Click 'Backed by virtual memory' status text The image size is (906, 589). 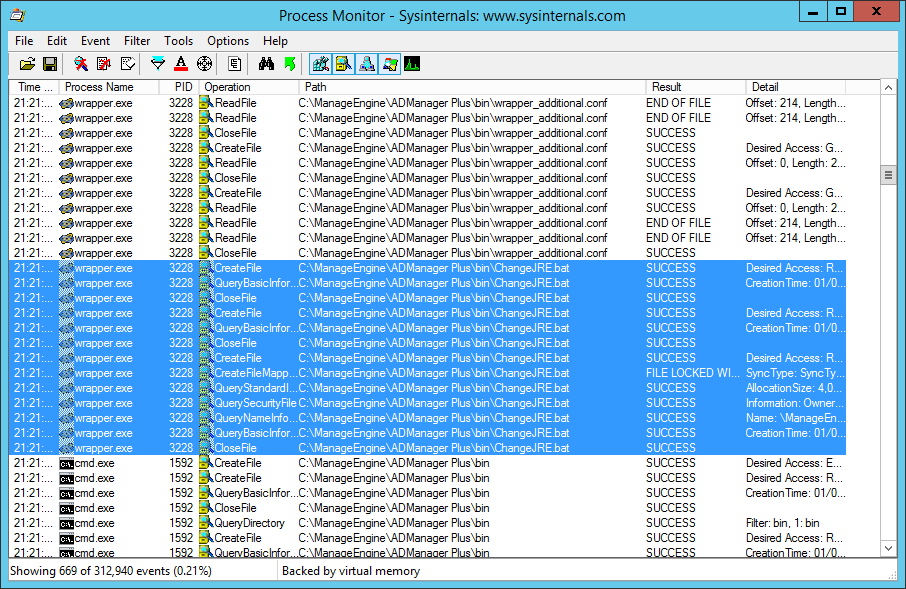(351, 571)
